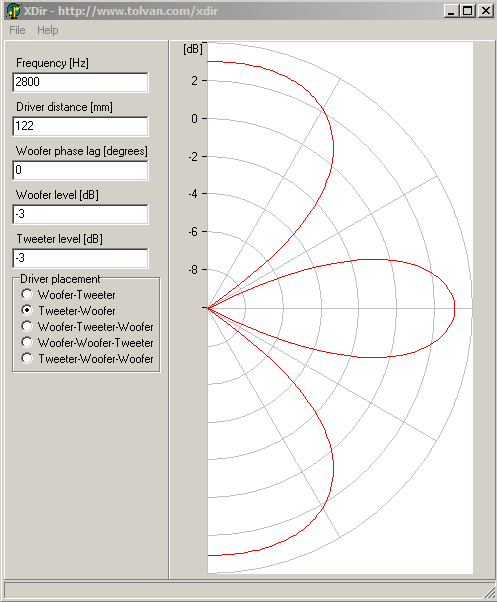Screen dimensions: 497x602
Task: Minimize the XDir window
Action: click(x=451, y=11)
